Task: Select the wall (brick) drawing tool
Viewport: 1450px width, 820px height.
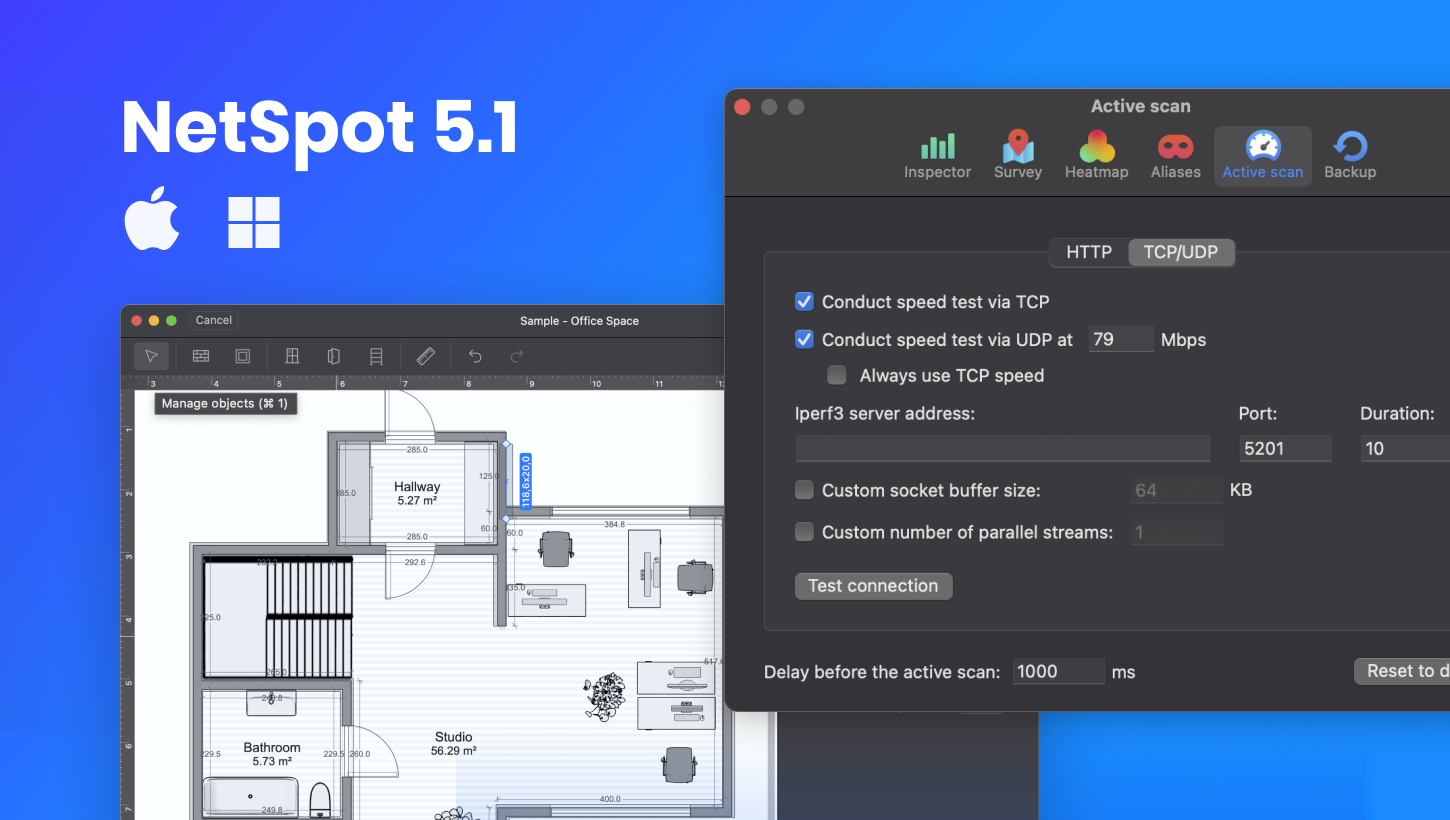Action: click(x=201, y=356)
